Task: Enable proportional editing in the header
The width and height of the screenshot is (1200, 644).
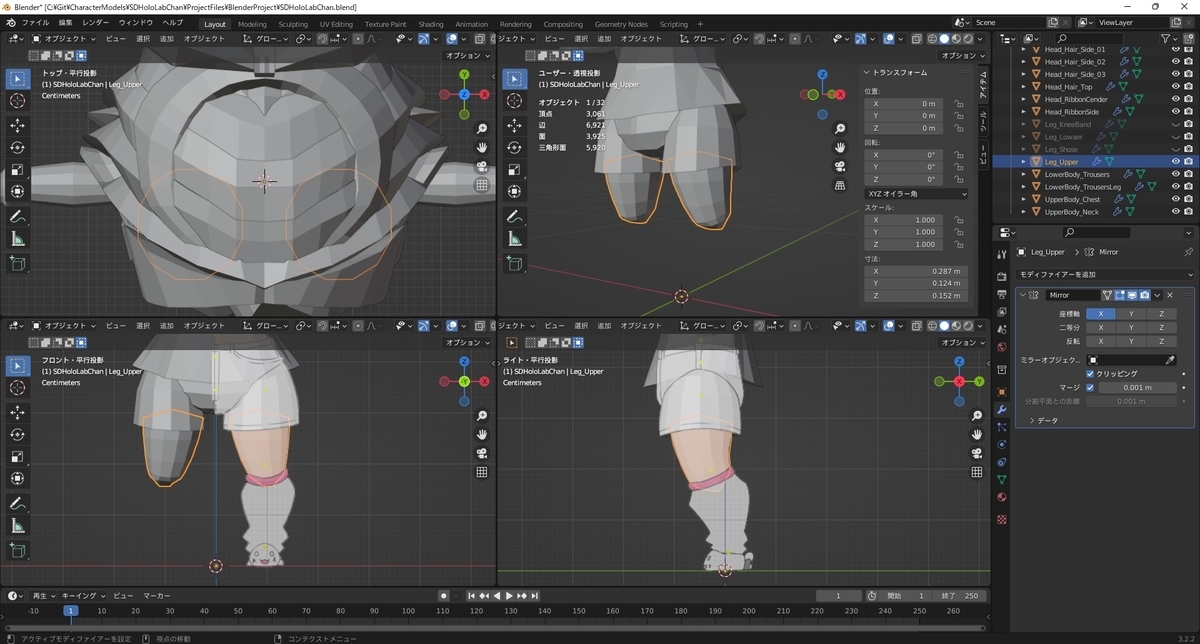Action: tap(358, 38)
